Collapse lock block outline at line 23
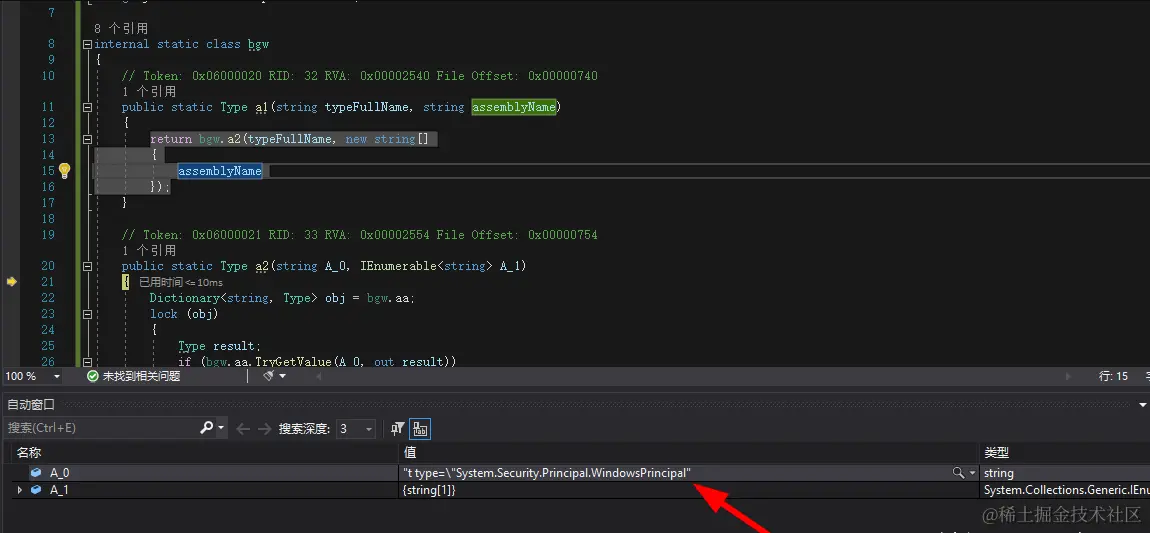Image resolution: width=1150 pixels, height=533 pixels. pos(88,314)
